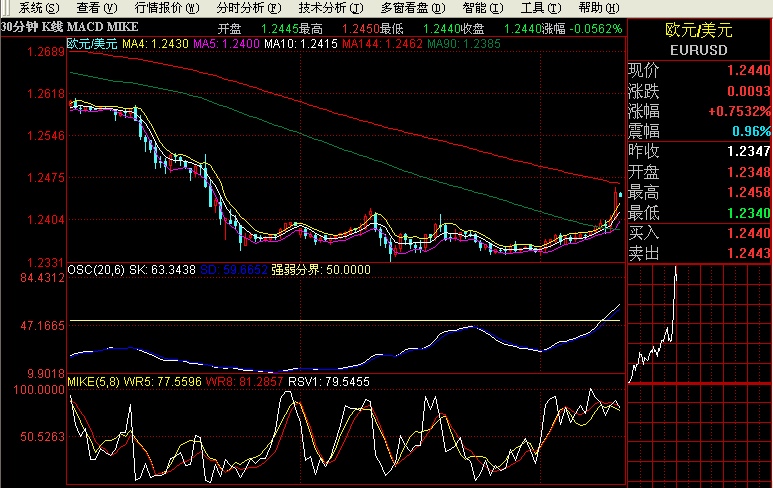Expand the 技术分析(T) dropdown menu
The height and width of the screenshot is (488, 773).
click(x=329, y=7)
